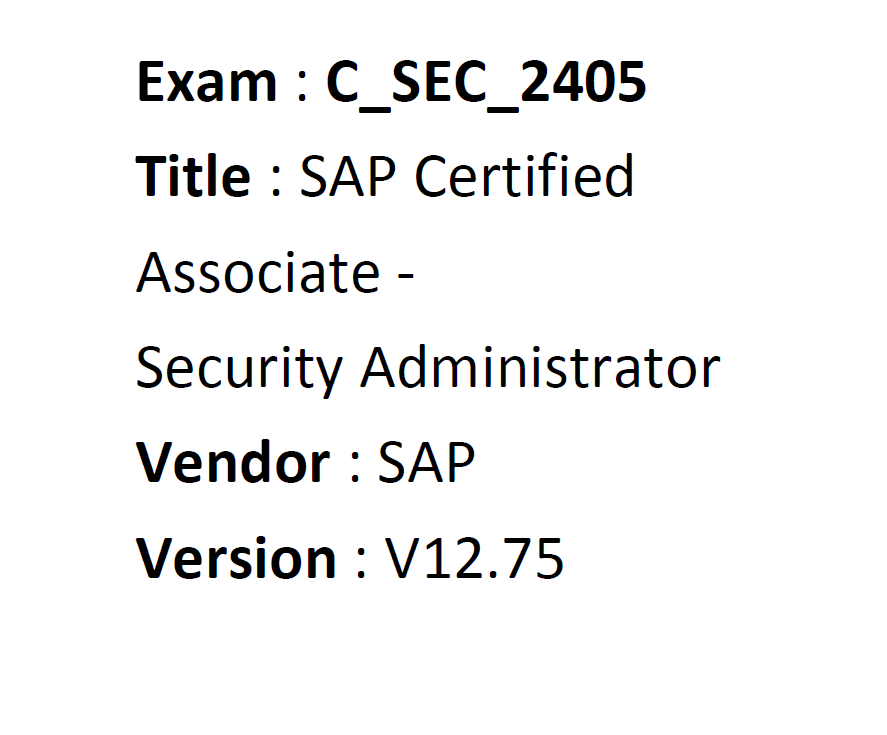Viewport: 887px width, 735px height.
Task: Click the bold Version label
Action: (x=236, y=558)
